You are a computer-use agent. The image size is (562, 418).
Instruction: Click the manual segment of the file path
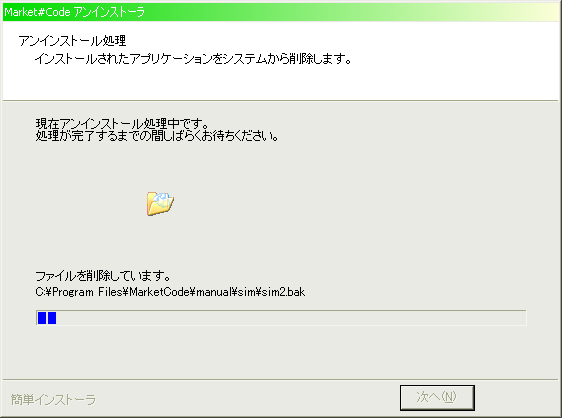(214, 292)
